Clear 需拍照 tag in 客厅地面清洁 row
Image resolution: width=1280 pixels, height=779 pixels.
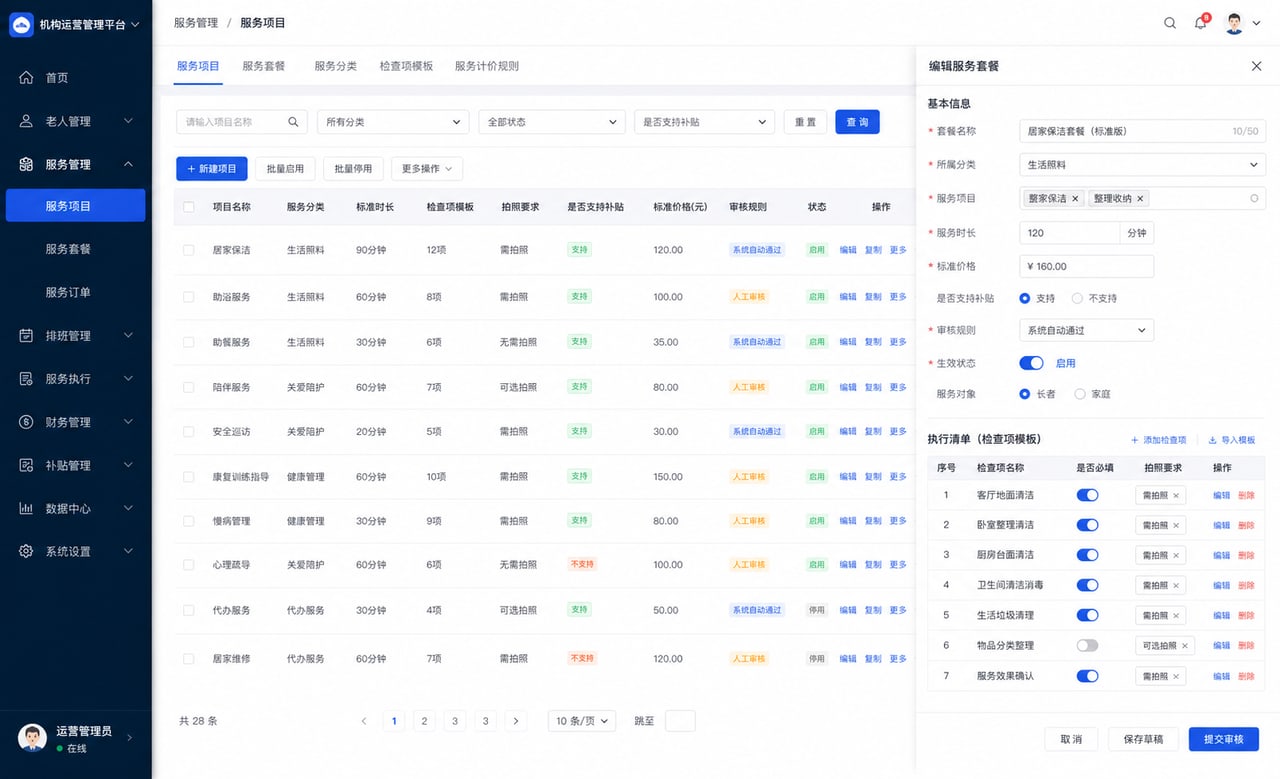point(1176,495)
